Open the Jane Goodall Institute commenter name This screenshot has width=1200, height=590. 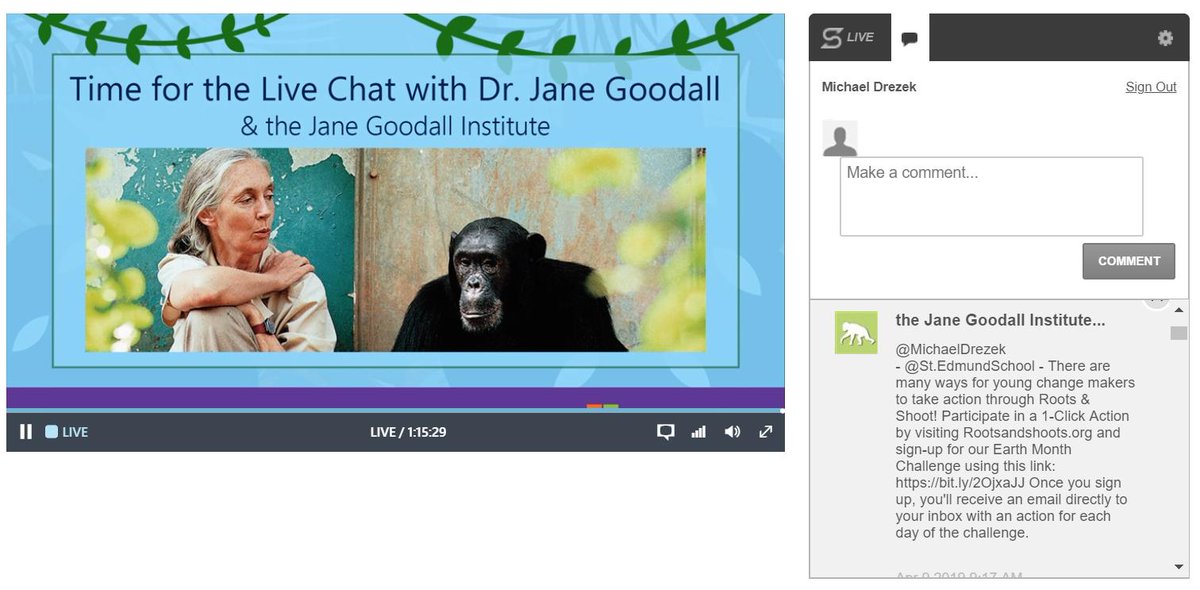click(x=1000, y=320)
